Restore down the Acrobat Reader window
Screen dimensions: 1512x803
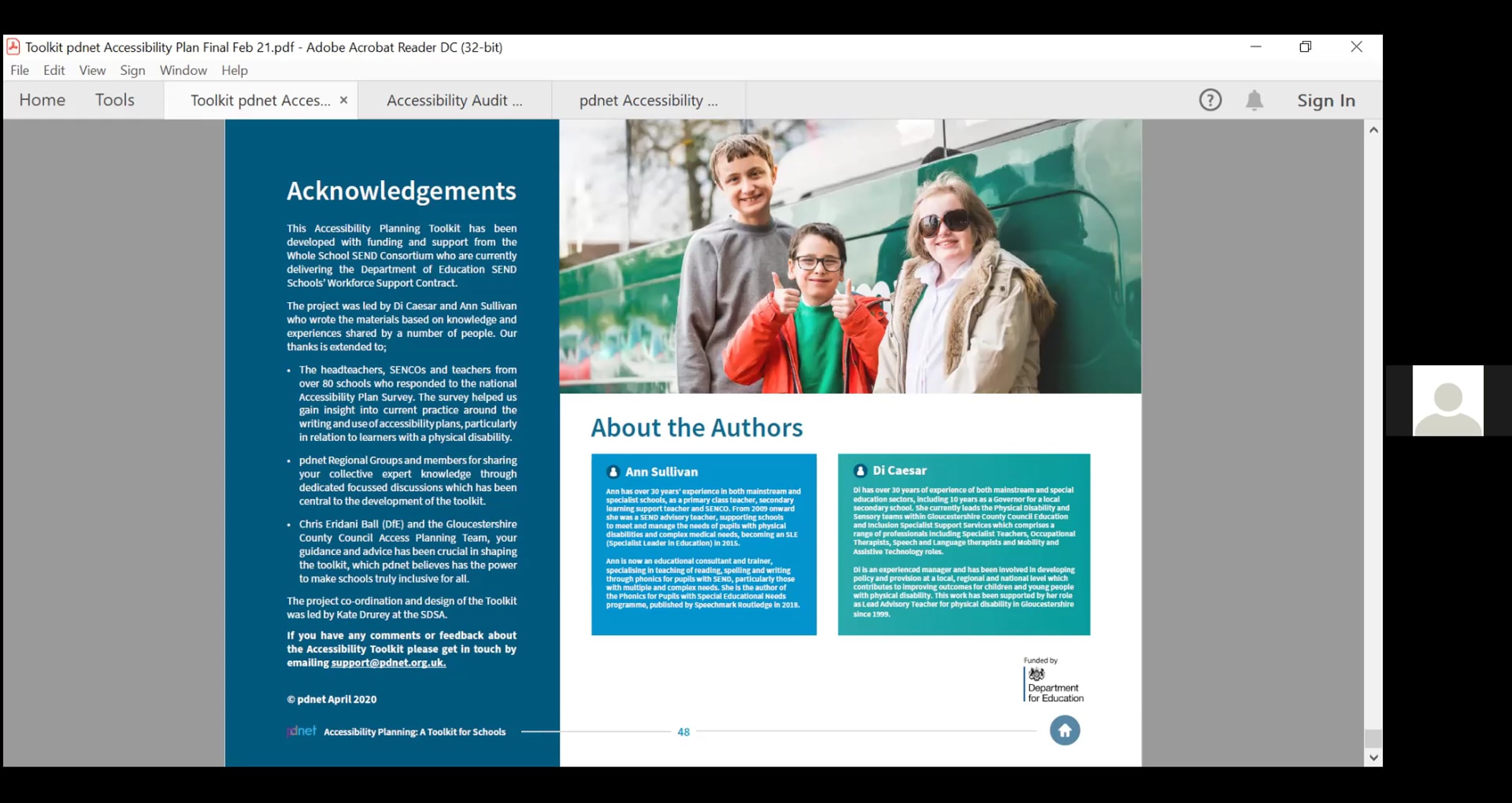(1305, 47)
